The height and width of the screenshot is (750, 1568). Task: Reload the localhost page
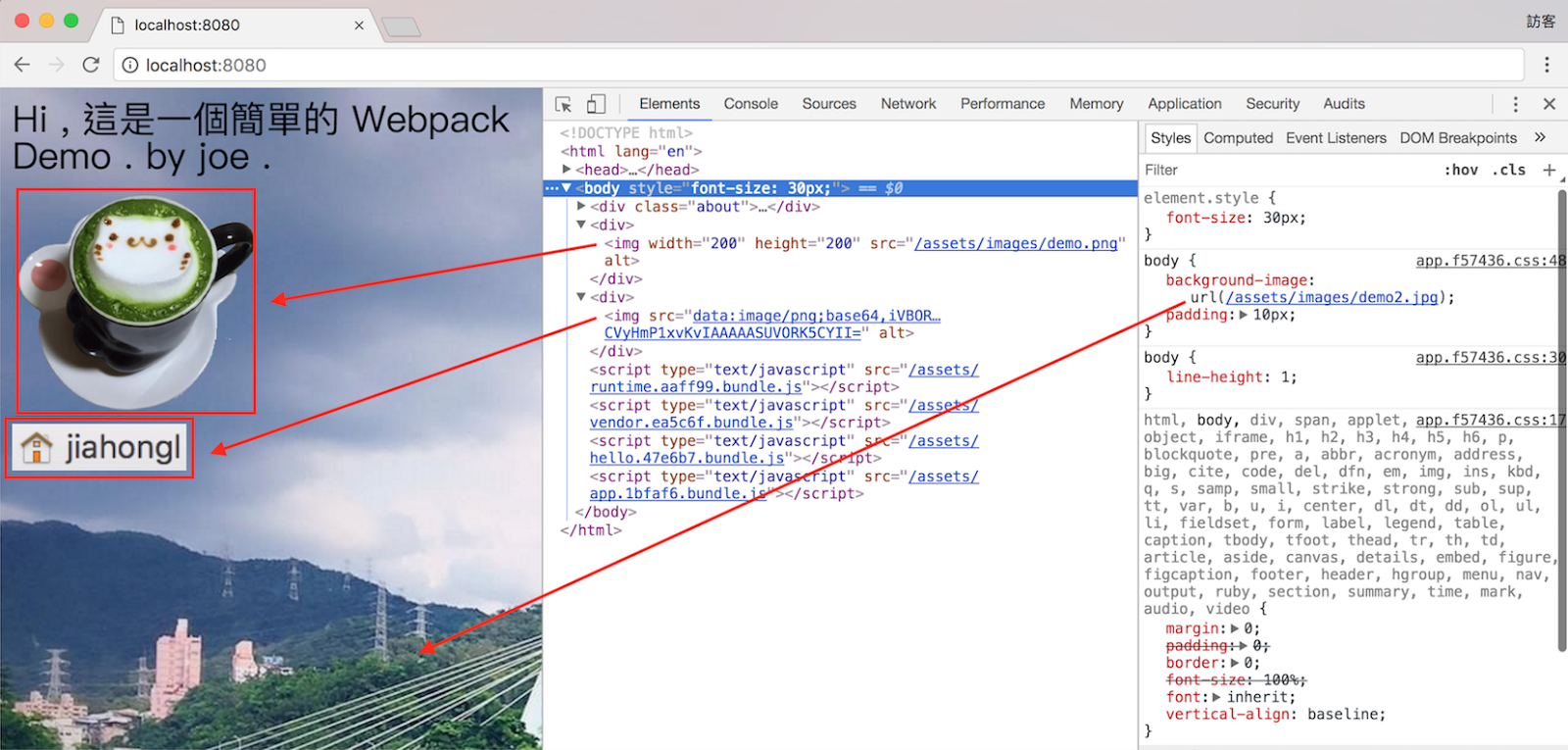tap(91, 65)
